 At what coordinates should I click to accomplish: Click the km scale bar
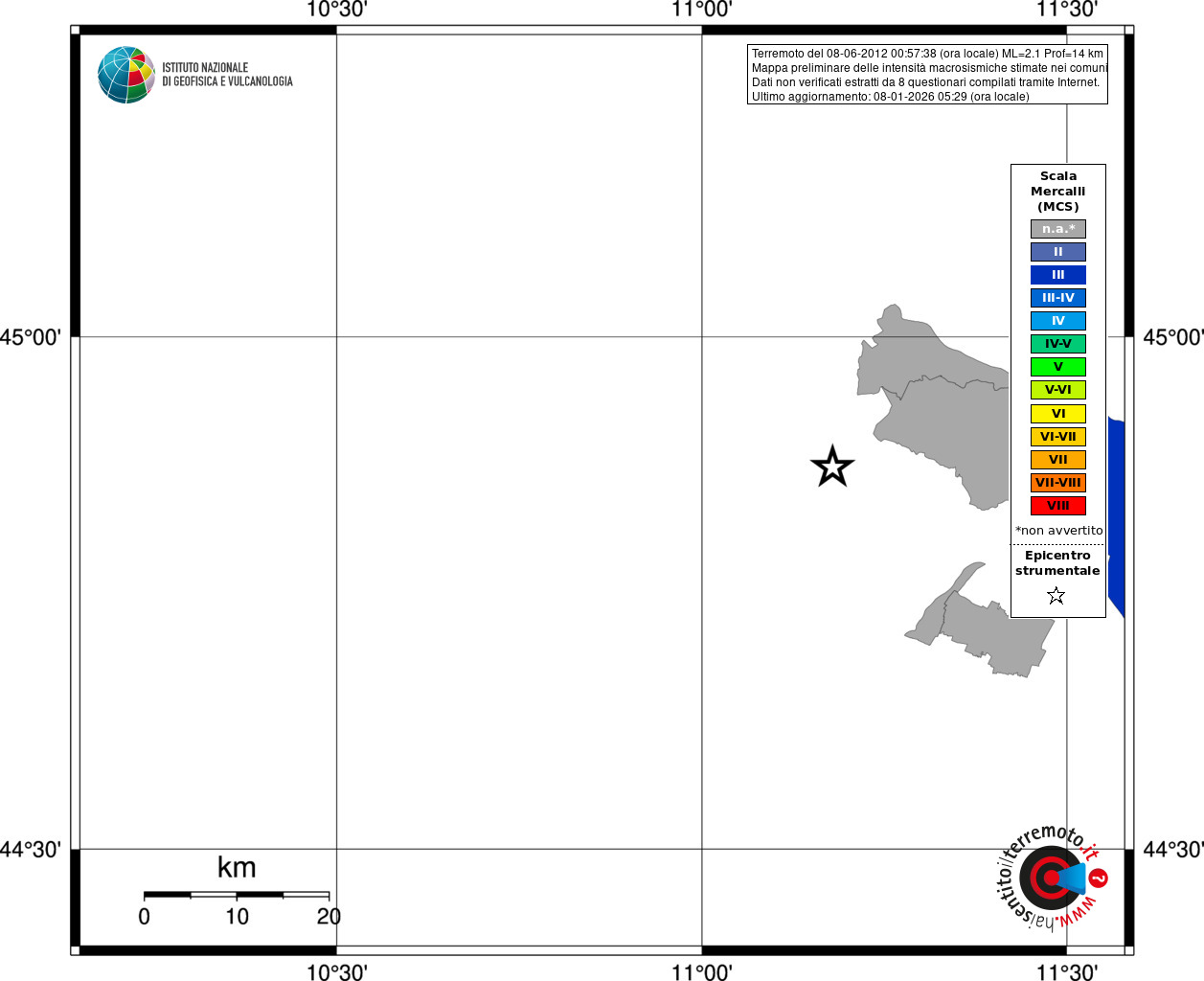(x=237, y=895)
